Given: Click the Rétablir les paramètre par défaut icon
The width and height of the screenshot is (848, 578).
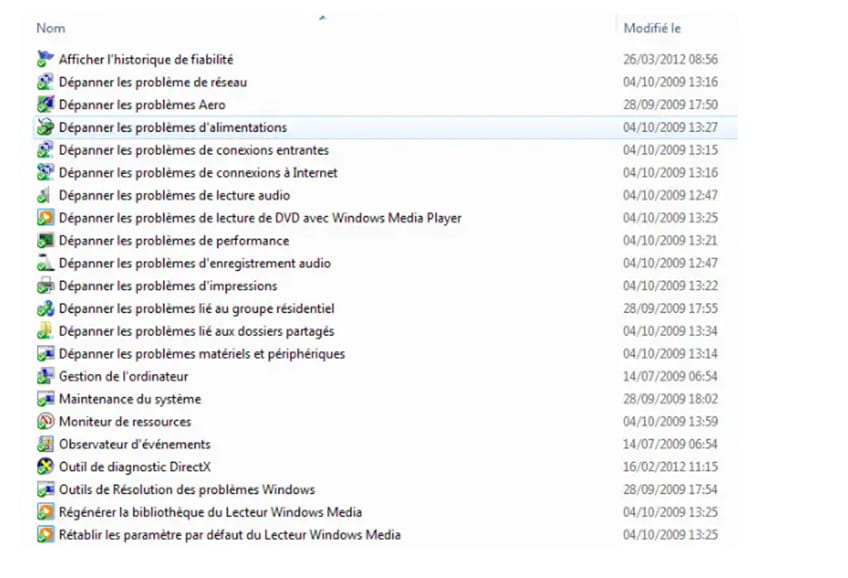Looking at the screenshot, I should tap(45, 535).
